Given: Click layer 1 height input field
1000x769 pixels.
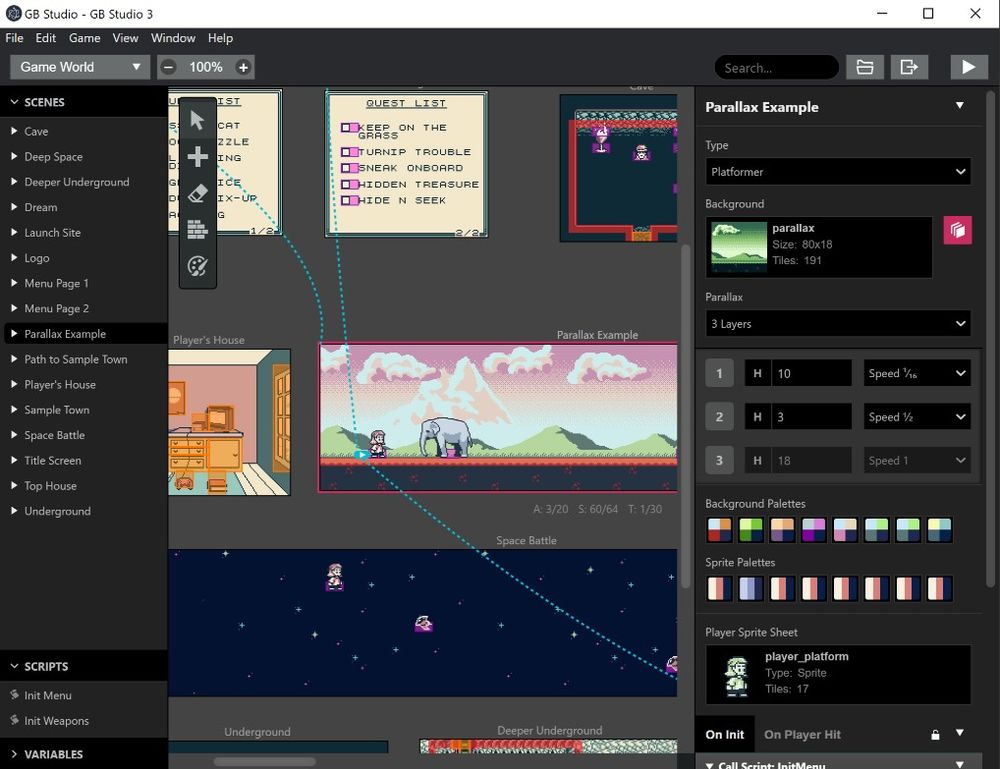Looking at the screenshot, I should 811,373.
